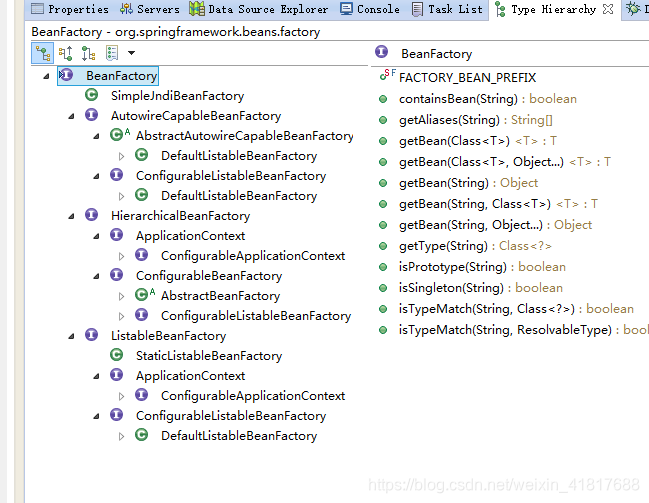The width and height of the screenshot is (649, 503).
Task: Select isSingleton(String) : boolean method
Action: [x=481, y=288]
